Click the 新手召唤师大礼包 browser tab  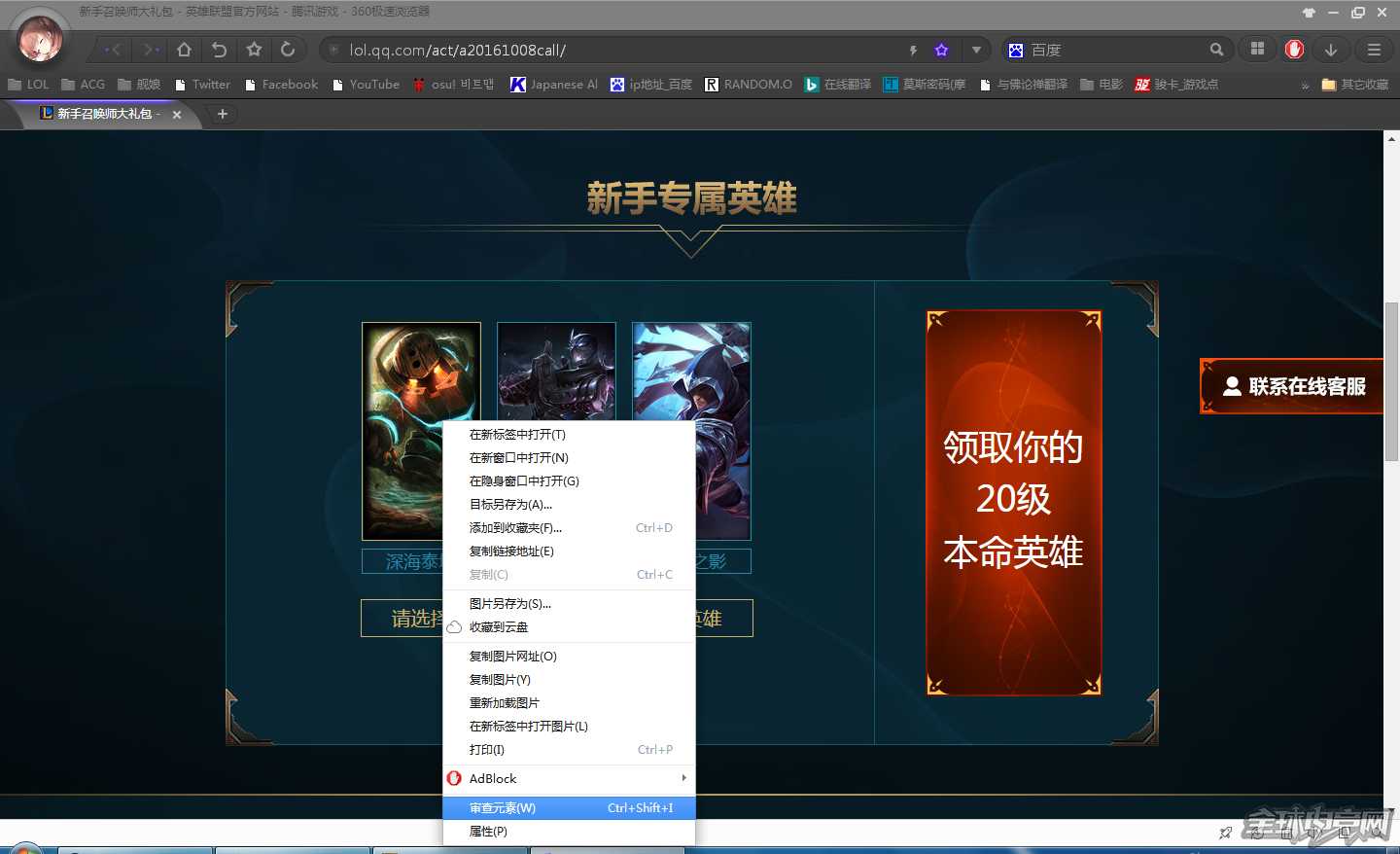102,114
